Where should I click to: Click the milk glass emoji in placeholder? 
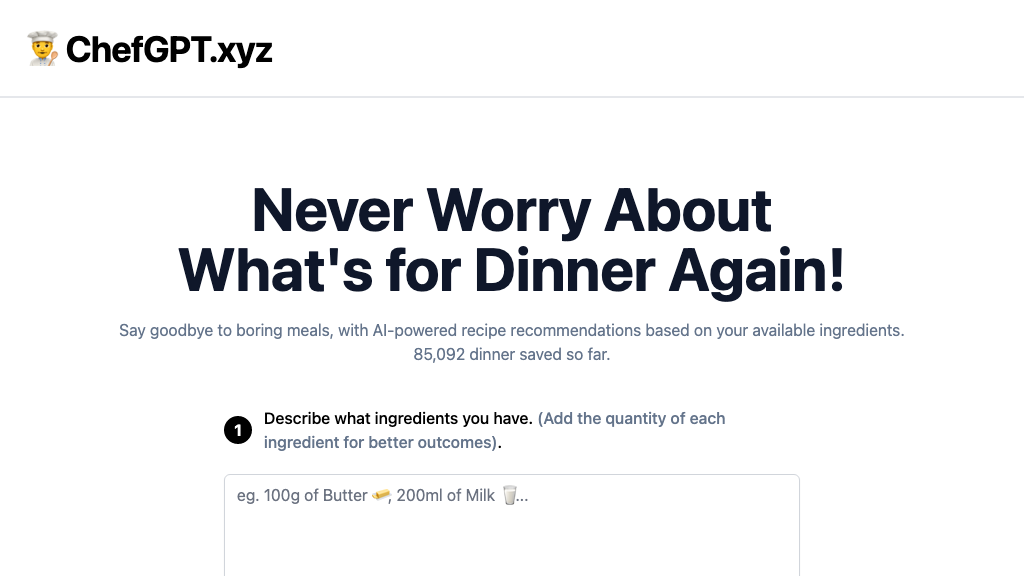510,496
